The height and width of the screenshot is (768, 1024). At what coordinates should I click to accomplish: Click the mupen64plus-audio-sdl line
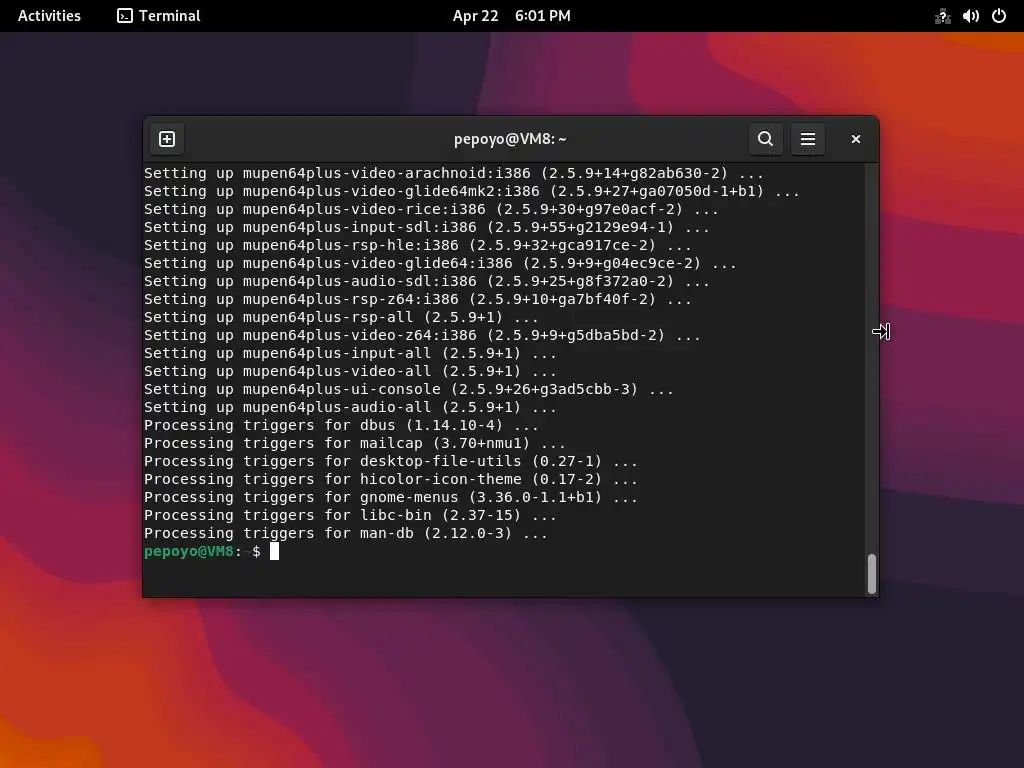426,281
